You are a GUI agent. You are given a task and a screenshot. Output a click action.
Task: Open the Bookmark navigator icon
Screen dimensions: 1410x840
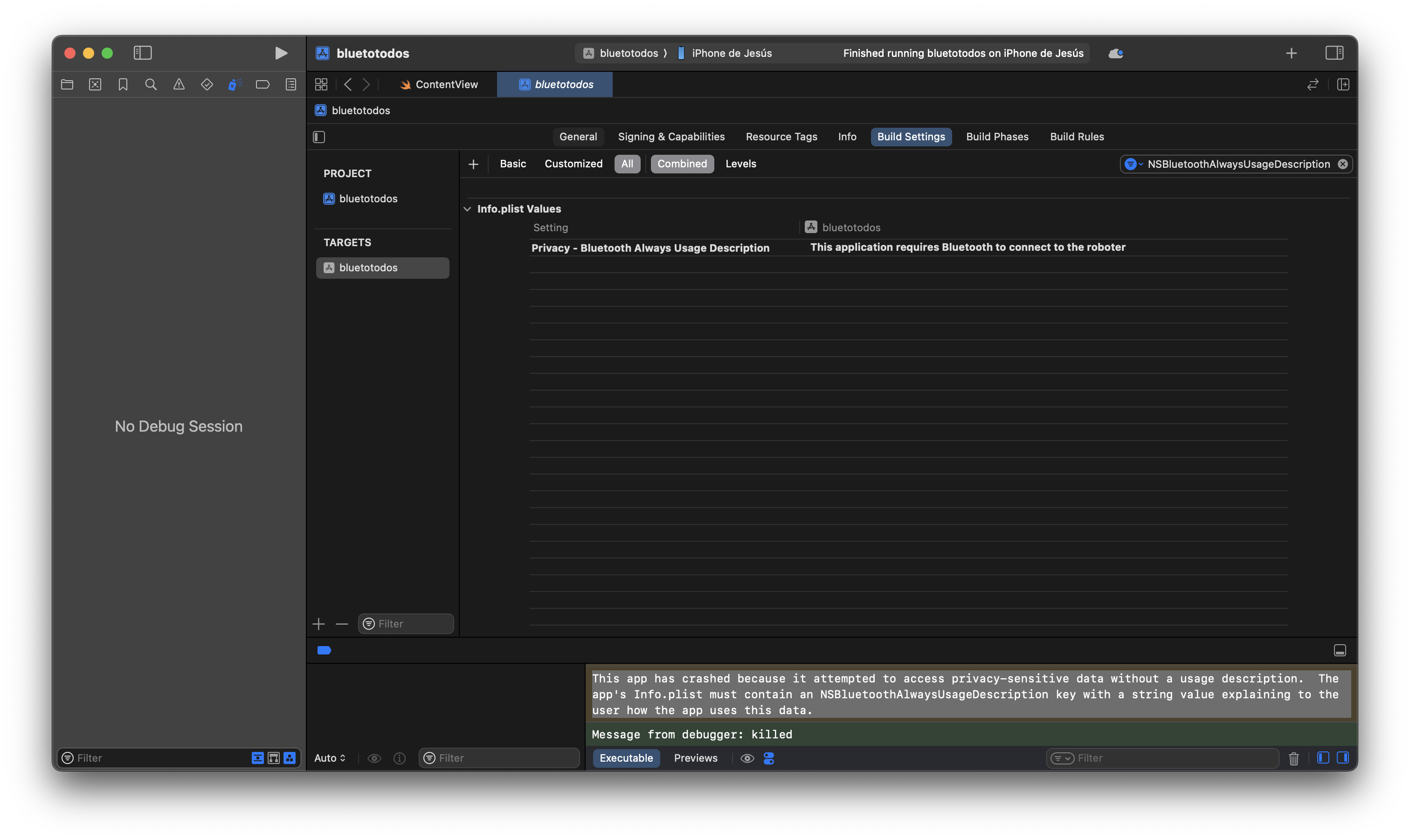click(x=123, y=84)
